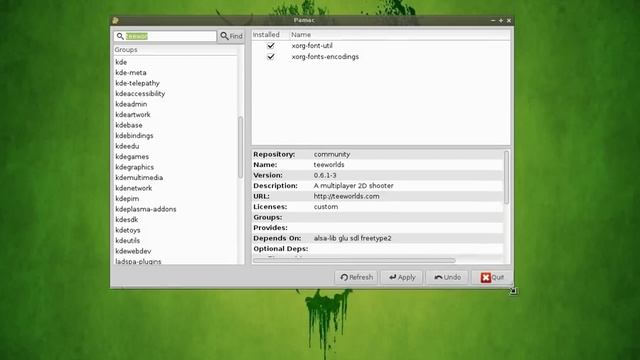Select the xorg-fonts-encodings package name
The width and height of the screenshot is (640, 360).
325,57
